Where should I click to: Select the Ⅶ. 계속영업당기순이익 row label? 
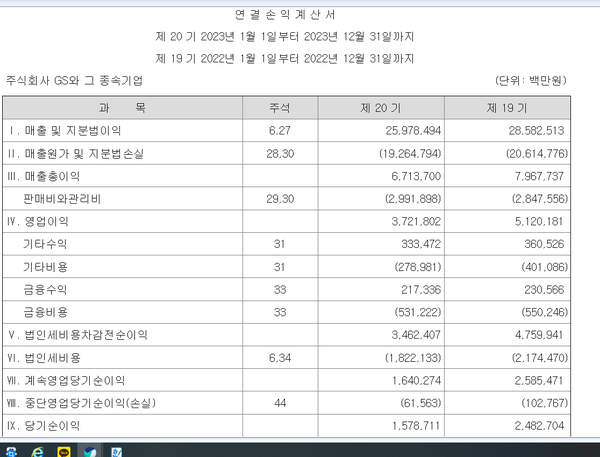click(x=66, y=380)
